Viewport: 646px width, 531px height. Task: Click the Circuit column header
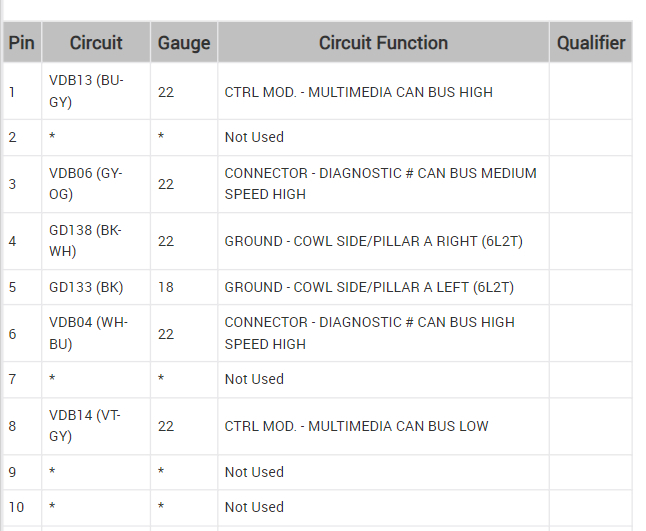pos(96,43)
